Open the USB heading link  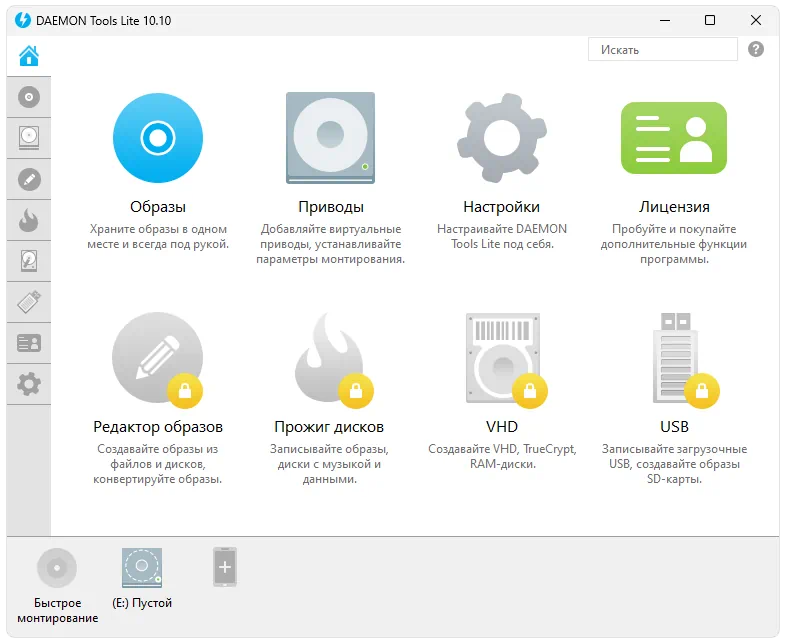pyautogui.click(x=674, y=427)
